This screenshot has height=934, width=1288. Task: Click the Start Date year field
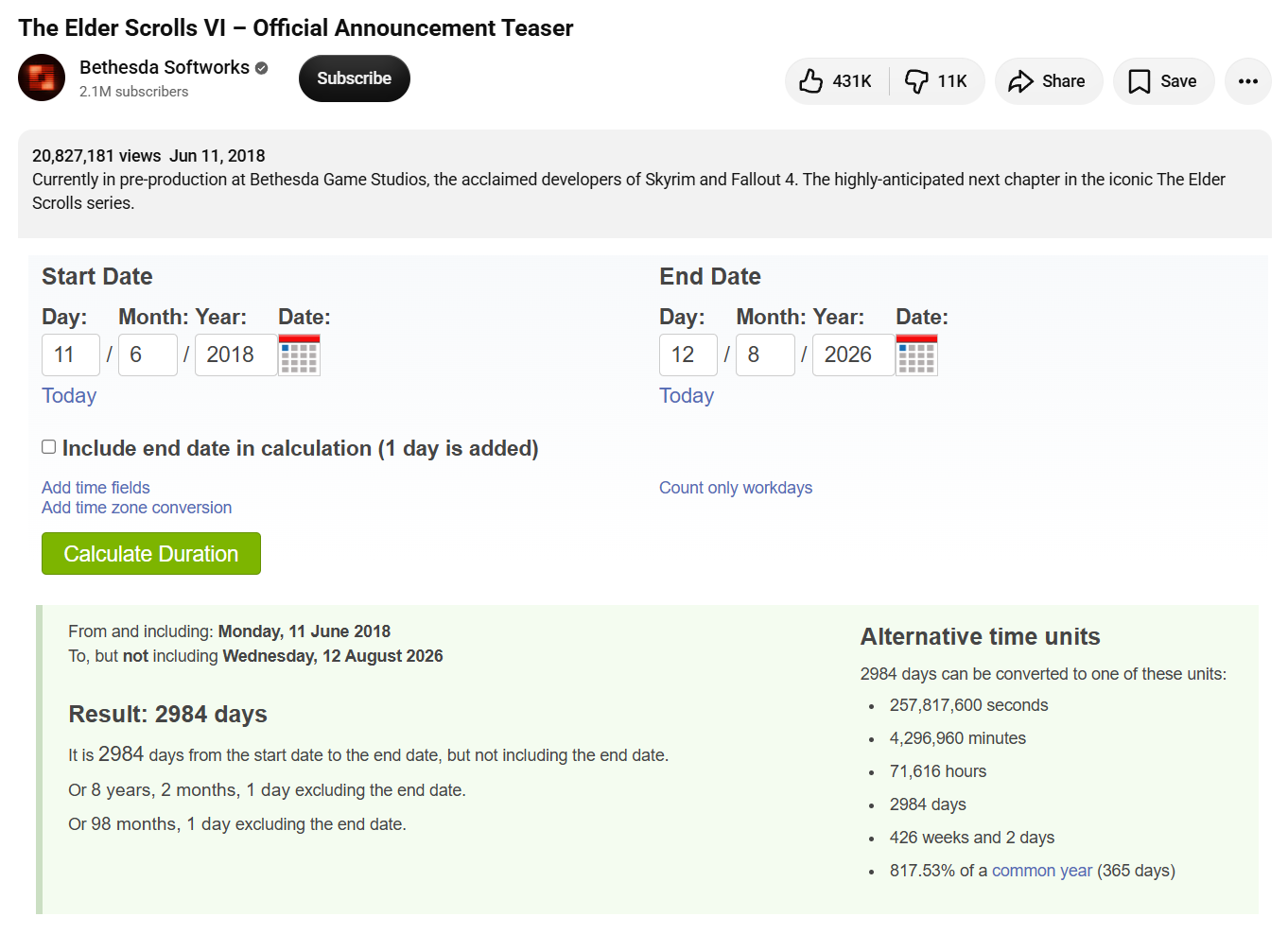coord(235,355)
